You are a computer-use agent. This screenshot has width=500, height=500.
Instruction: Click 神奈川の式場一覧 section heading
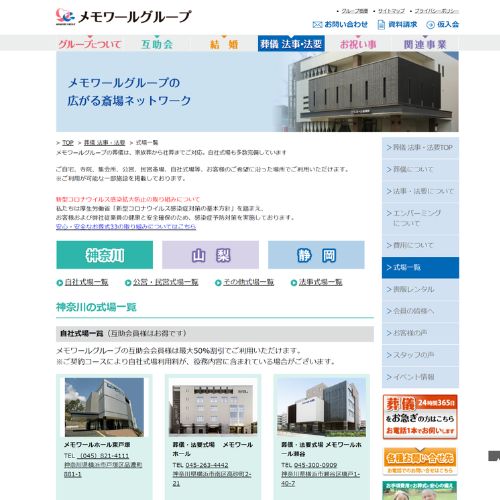point(96,307)
